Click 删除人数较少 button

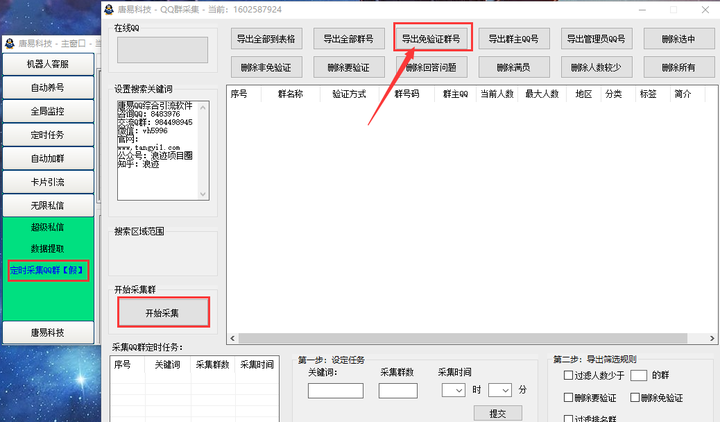596,68
